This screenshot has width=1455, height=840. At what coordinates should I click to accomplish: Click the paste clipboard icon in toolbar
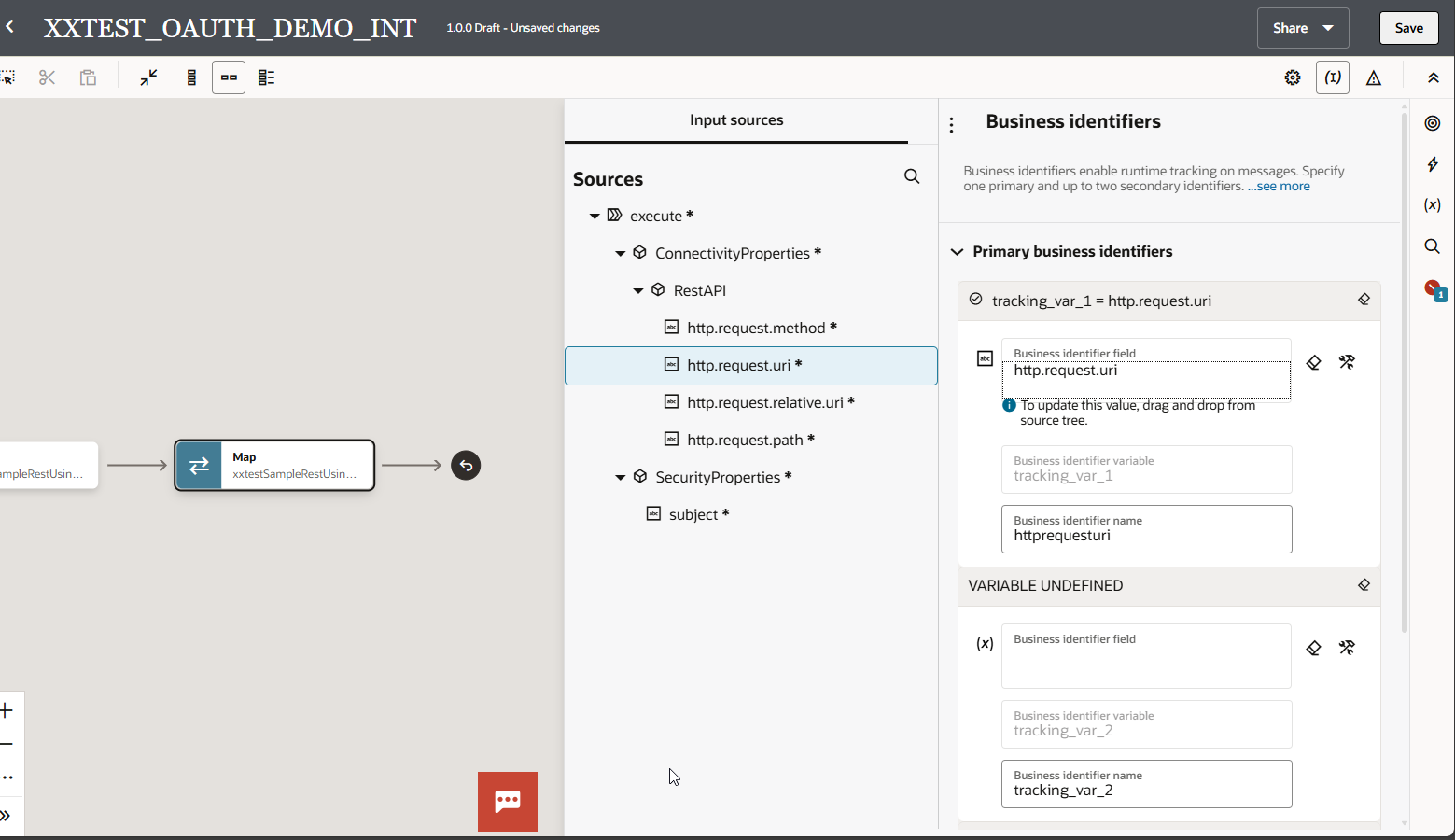(88, 77)
